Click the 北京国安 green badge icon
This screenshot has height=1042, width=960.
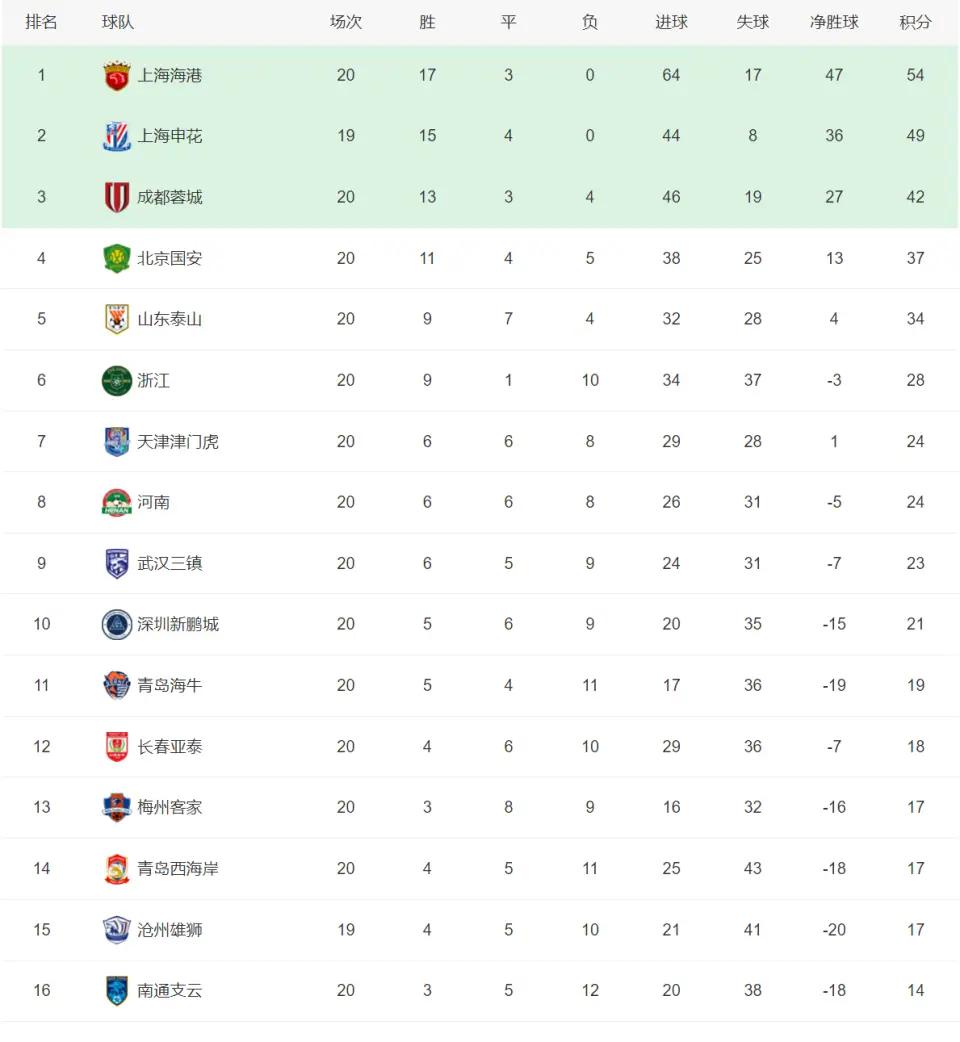117,259
